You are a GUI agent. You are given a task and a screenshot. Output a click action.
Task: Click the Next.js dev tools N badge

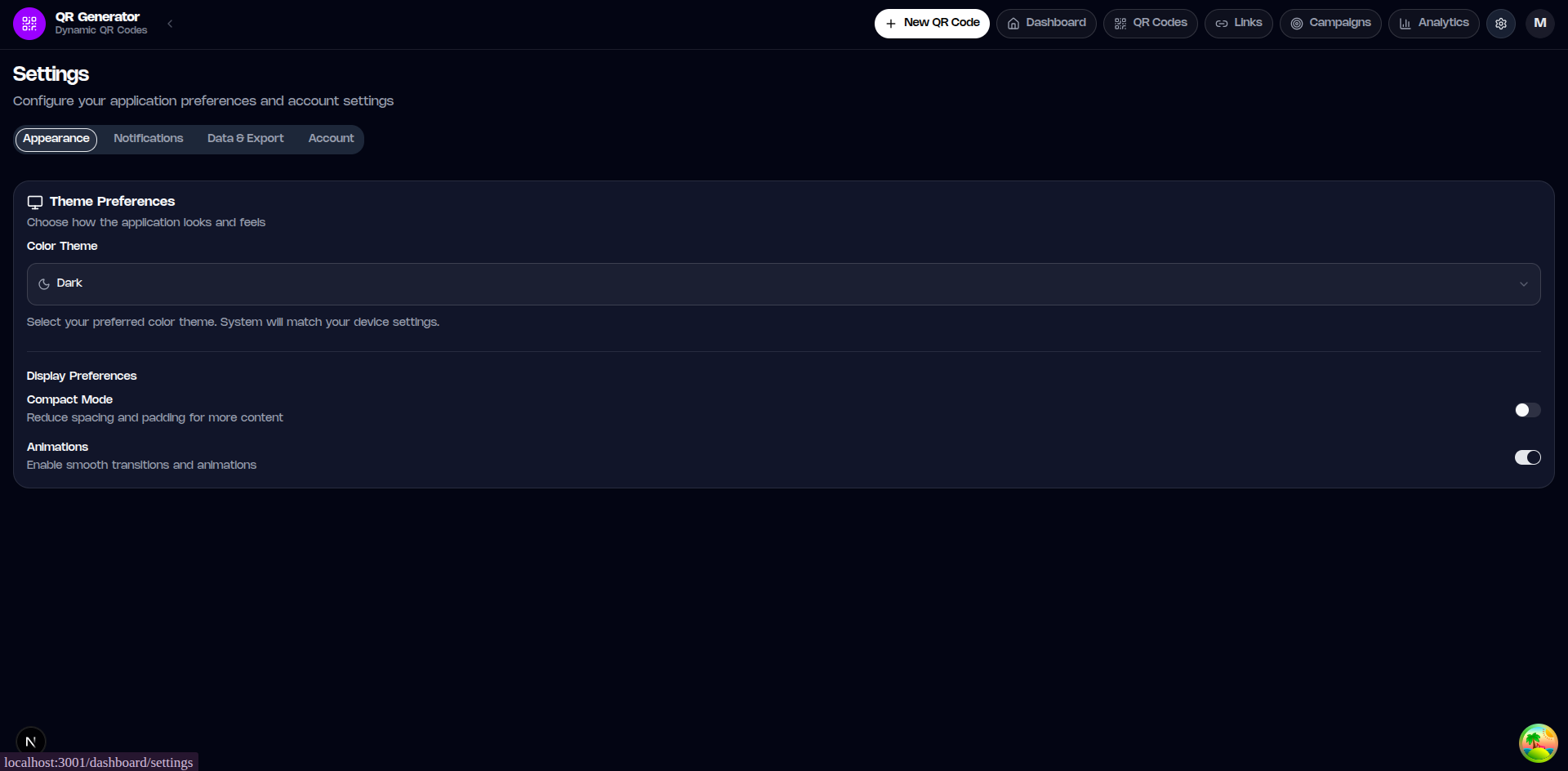[x=31, y=742]
